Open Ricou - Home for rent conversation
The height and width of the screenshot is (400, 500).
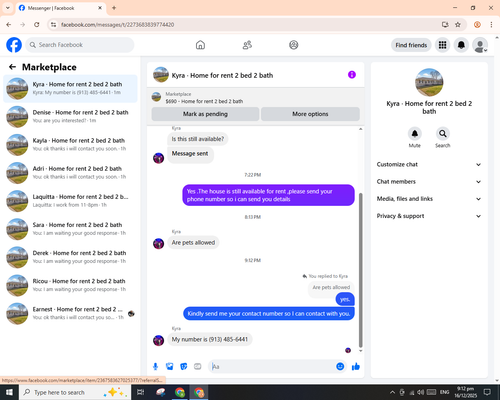click(x=70, y=285)
